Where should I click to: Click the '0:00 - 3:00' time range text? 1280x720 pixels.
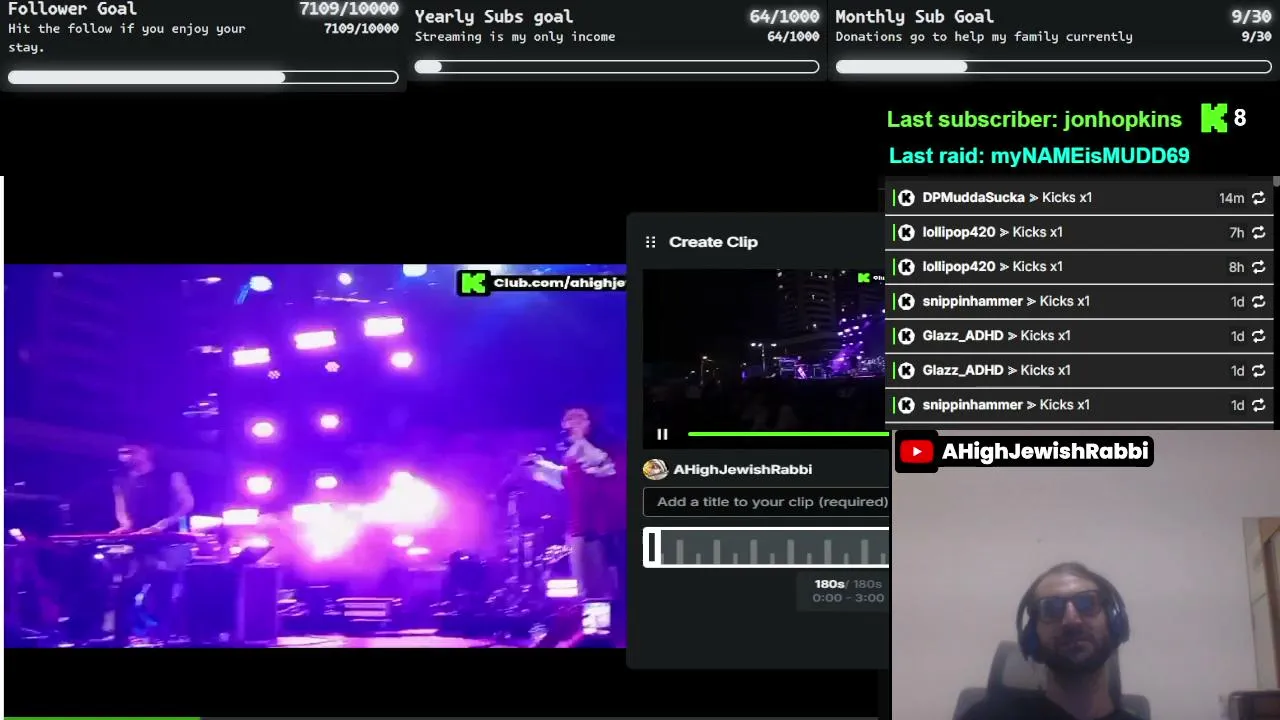pos(848,598)
